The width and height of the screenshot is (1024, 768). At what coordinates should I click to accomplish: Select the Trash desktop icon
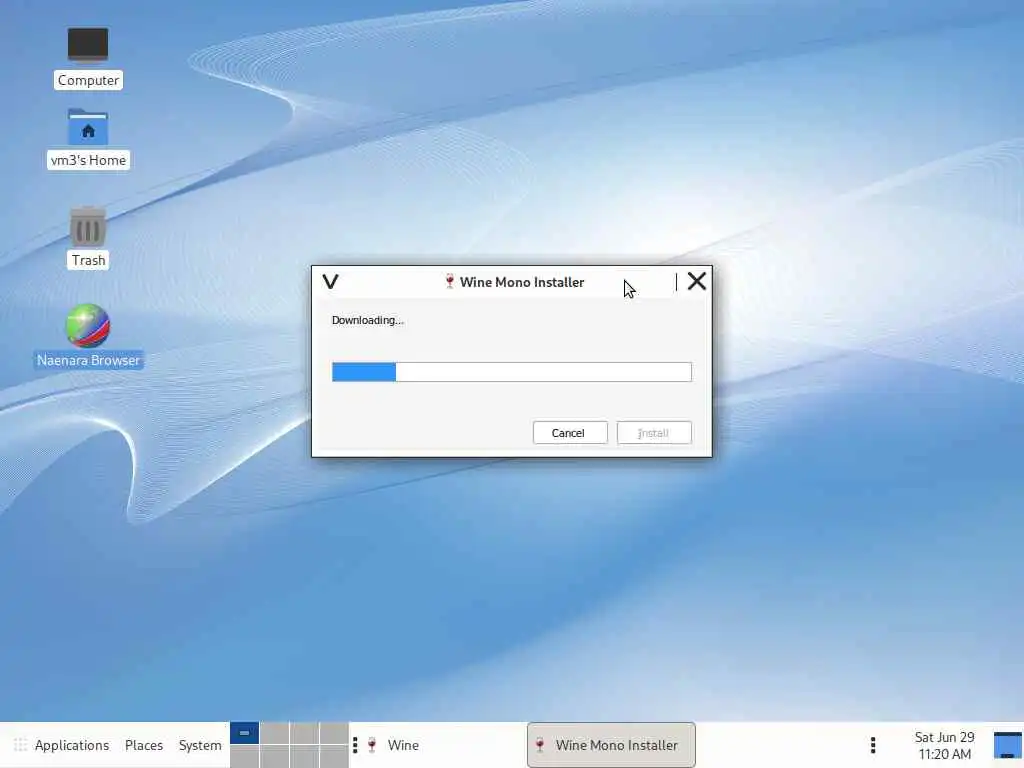pyautogui.click(x=88, y=237)
